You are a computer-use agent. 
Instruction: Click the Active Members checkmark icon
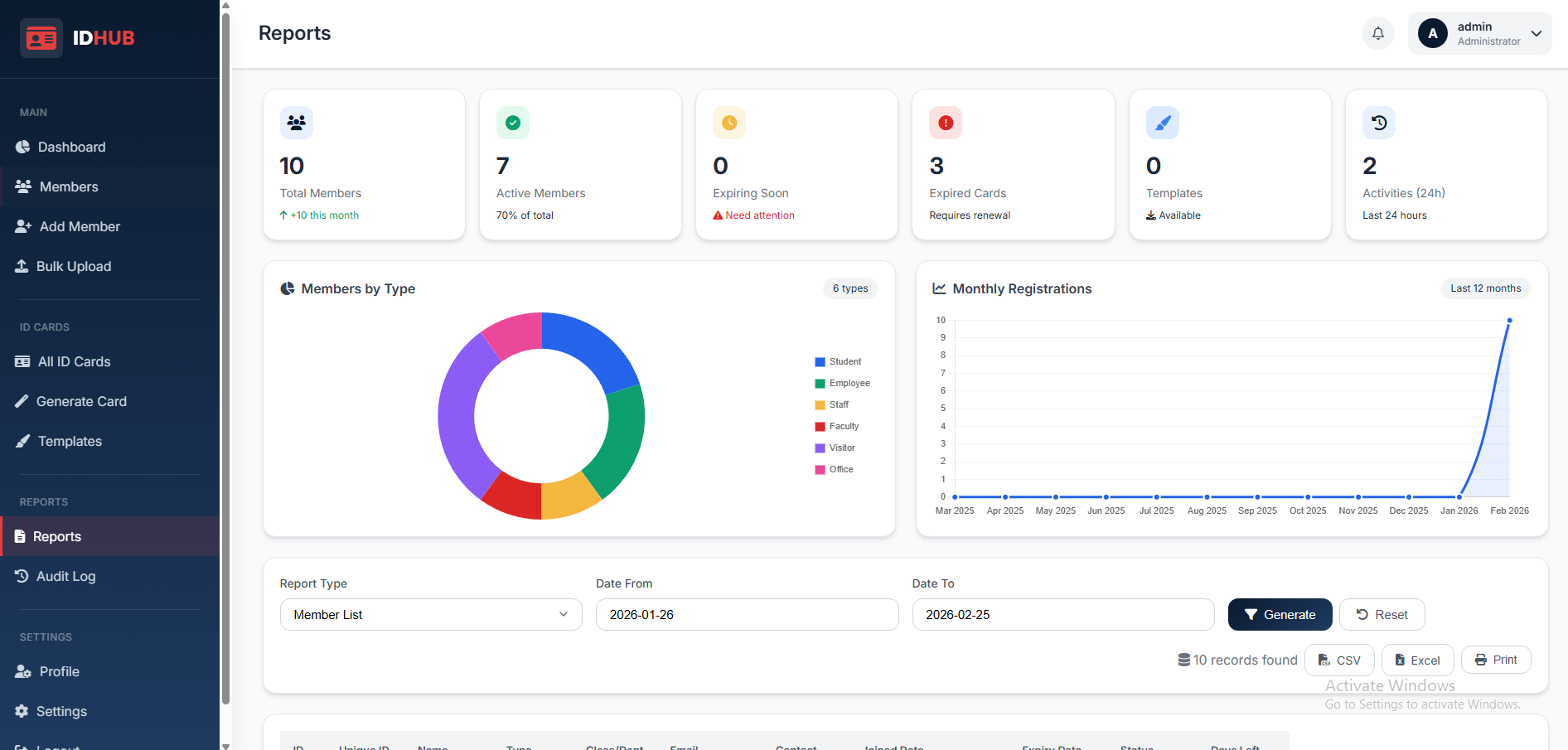pos(512,123)
